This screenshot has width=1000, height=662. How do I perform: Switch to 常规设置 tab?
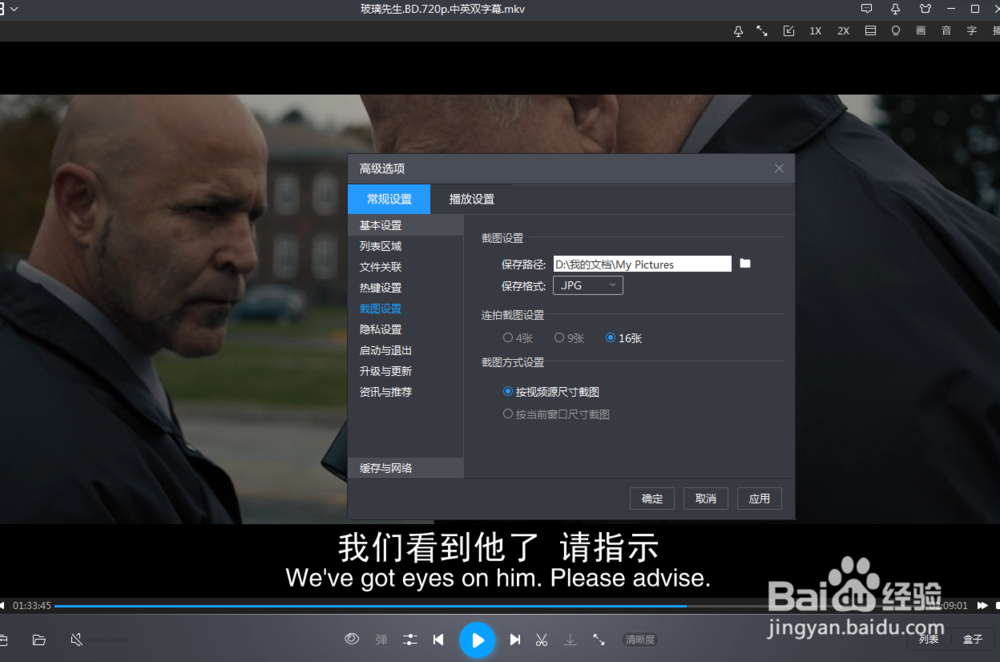(389, 199)
